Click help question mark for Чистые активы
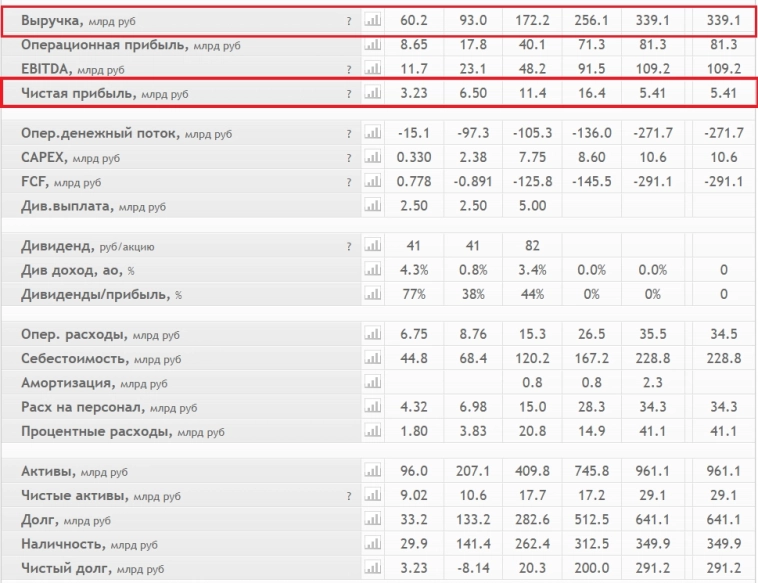 (x=349, y=496)
